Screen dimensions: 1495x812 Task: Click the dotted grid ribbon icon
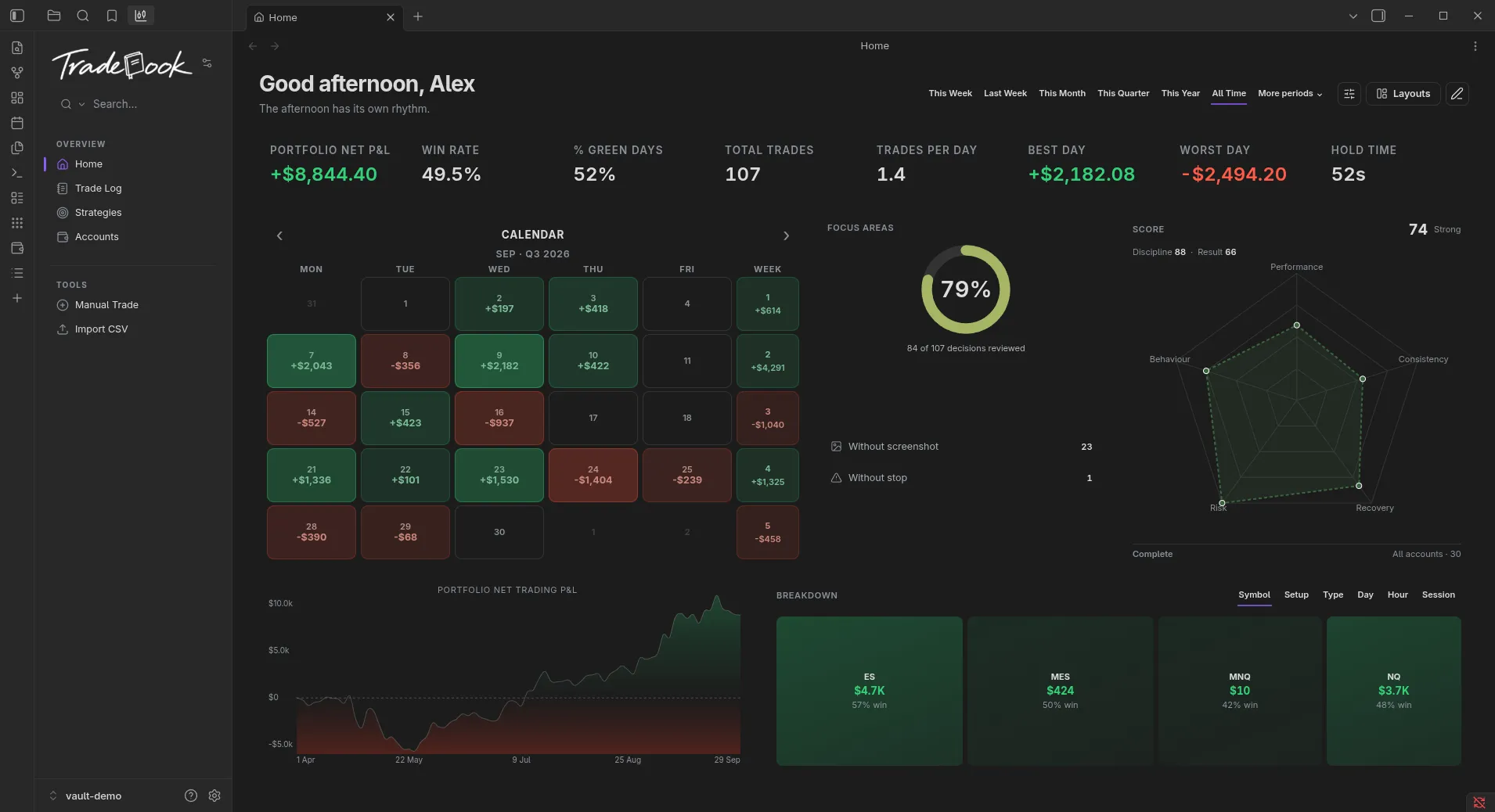[x=17, y=223]
